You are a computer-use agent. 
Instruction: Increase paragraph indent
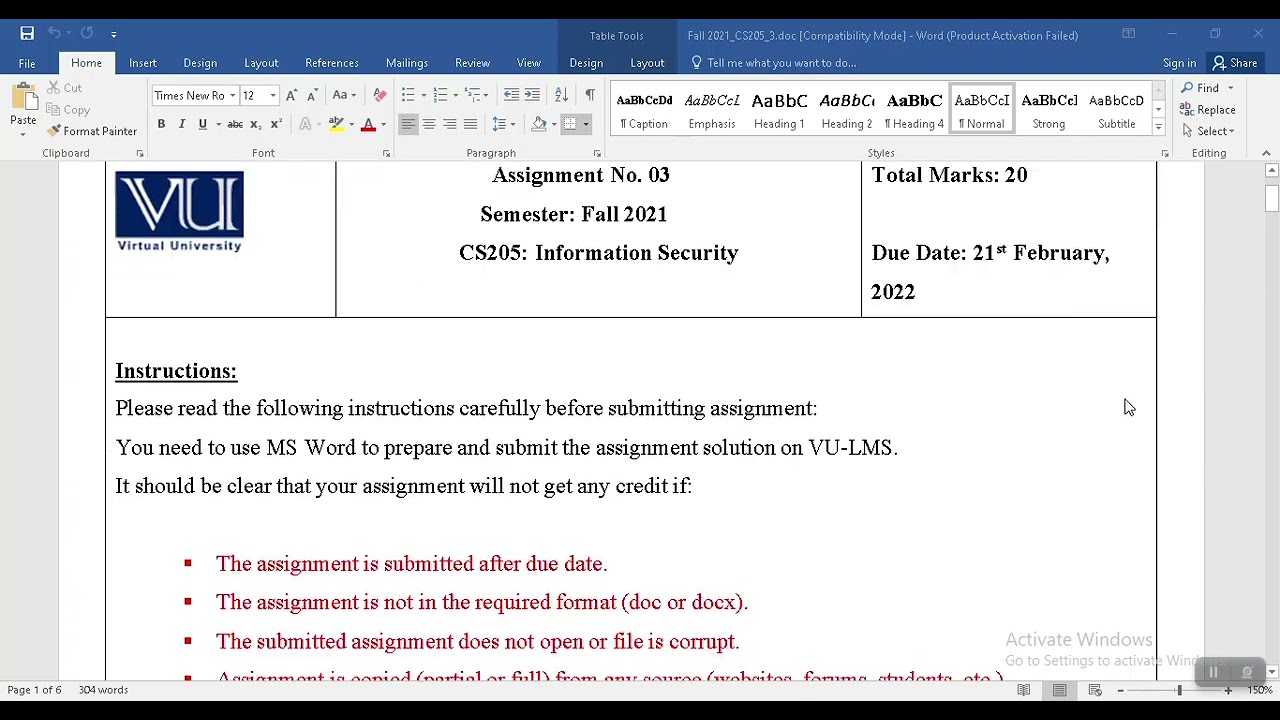(x=532, y=96)
